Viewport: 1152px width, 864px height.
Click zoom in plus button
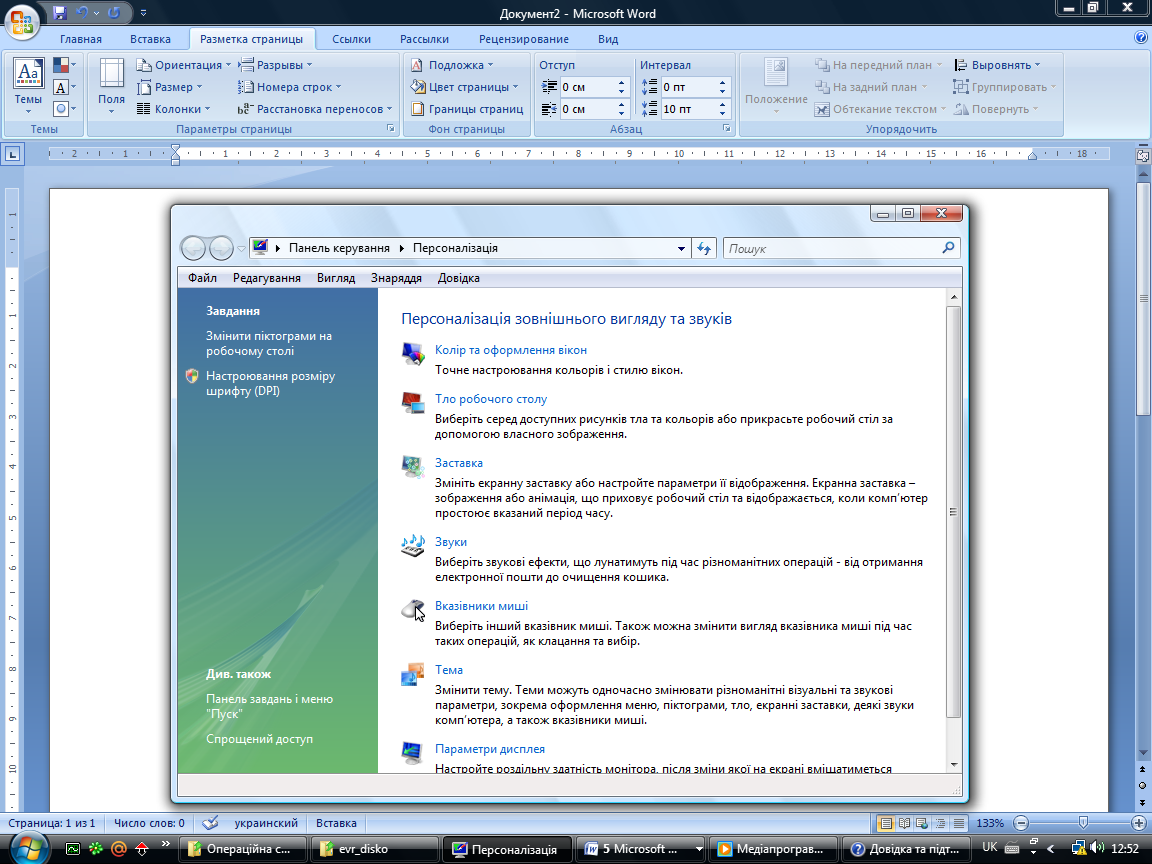pos(1139,824)
